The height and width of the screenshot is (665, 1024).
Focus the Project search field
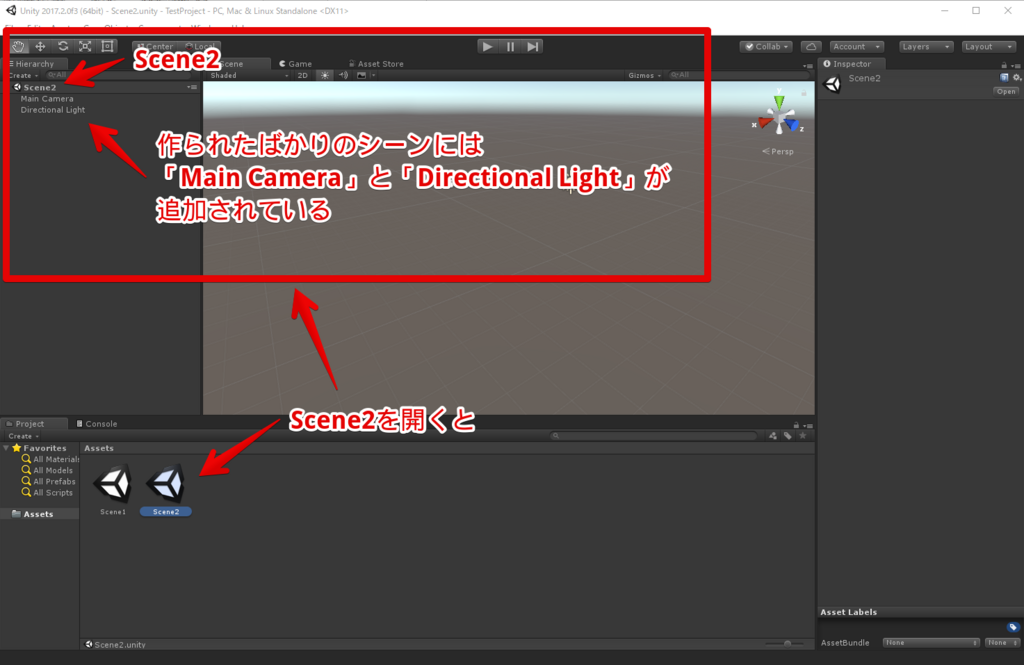[654, 436]
